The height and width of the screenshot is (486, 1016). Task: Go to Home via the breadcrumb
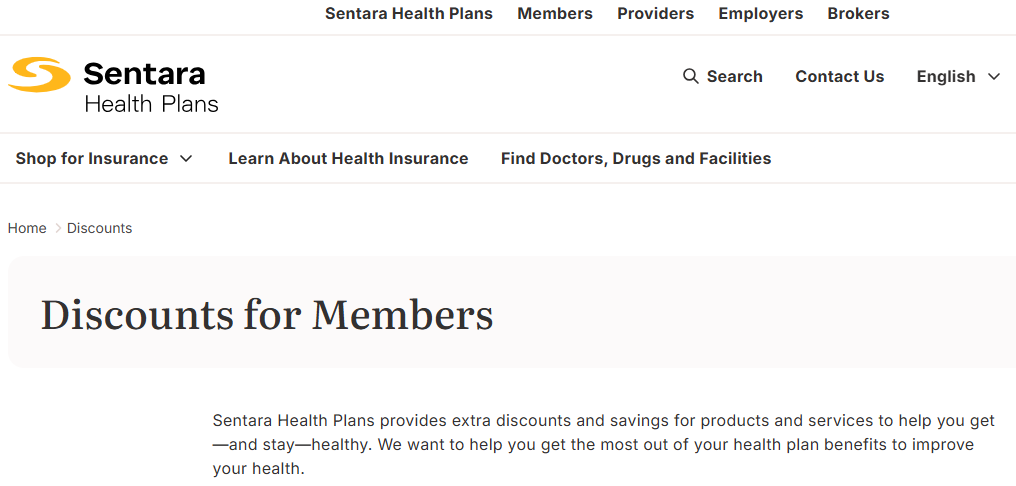27,228
